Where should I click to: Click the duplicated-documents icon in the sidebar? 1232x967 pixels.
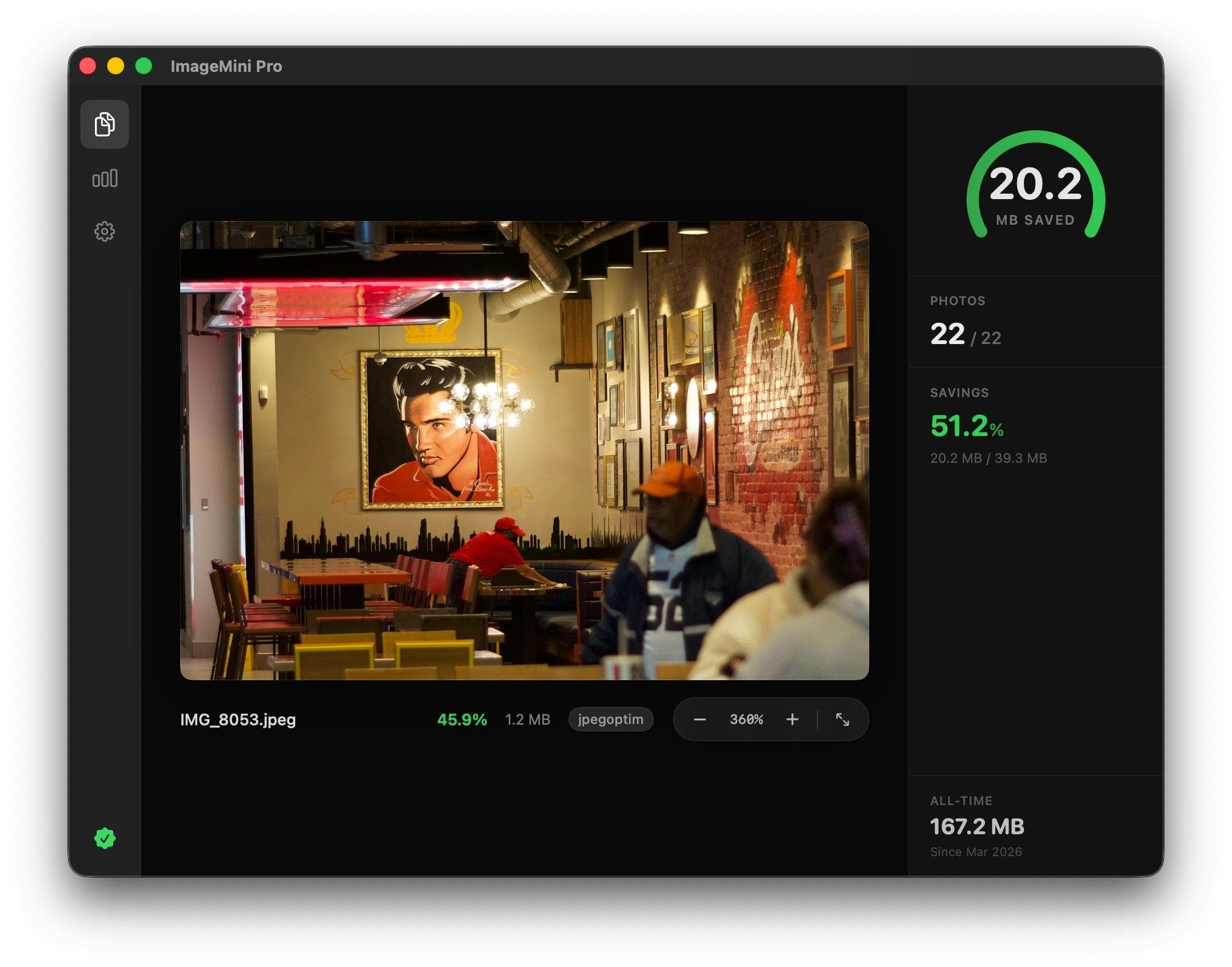(105, 125)
